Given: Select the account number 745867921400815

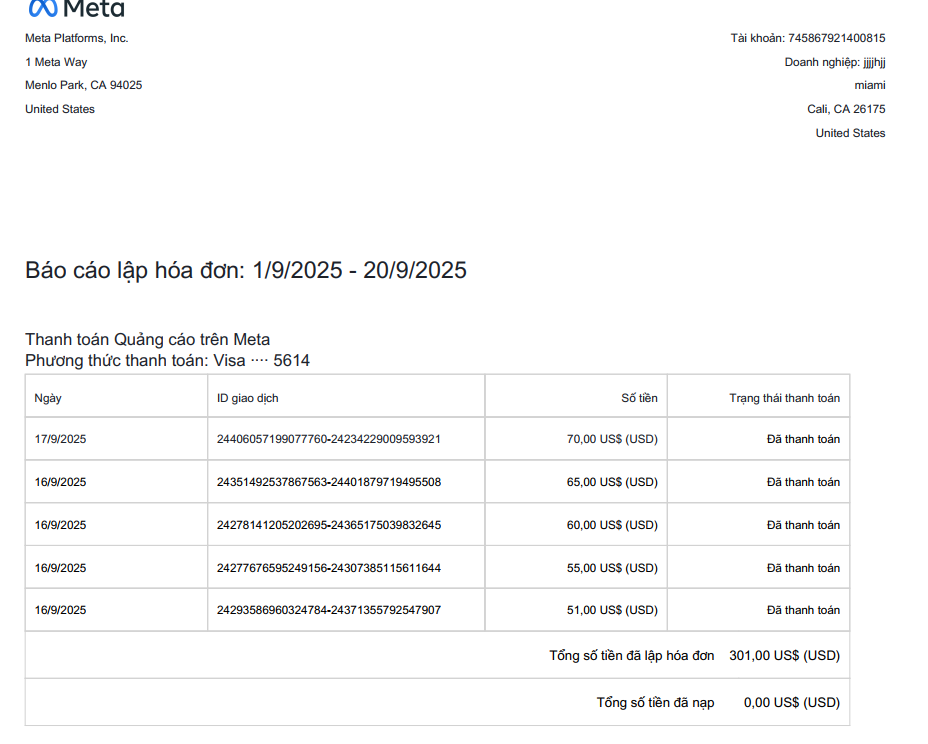Looking at the screenshot, I should point(837,38).
